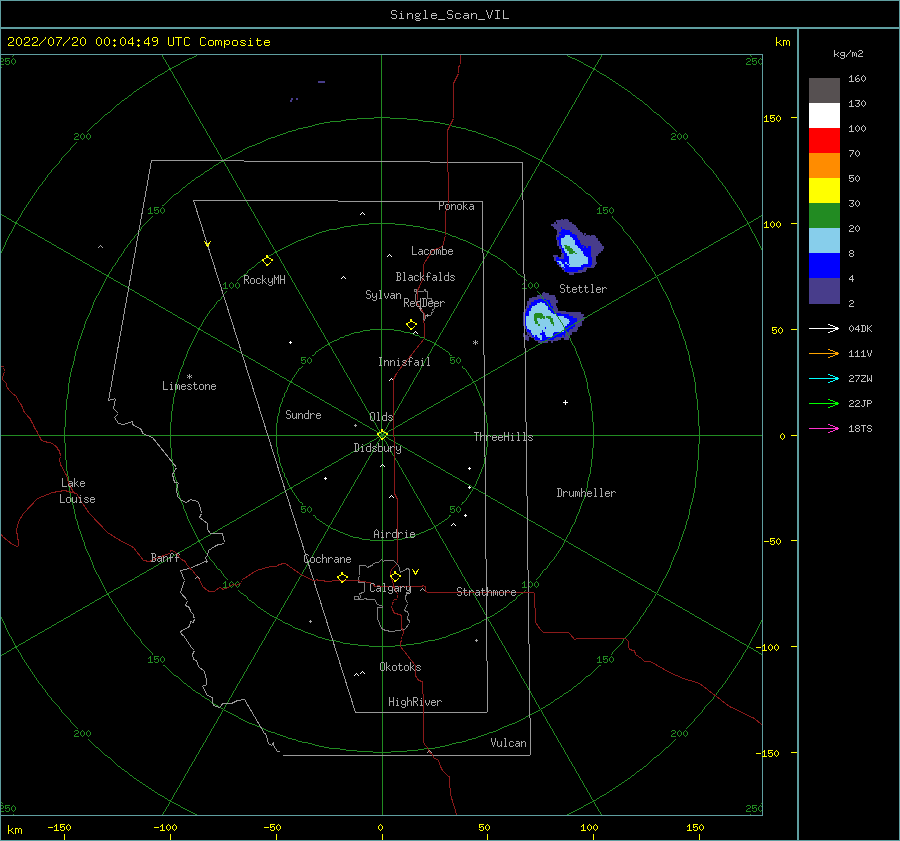The height and width of the screenshot is (841, 900).
Task: Pick the green 30 kg/m2 legend swatch
Action: pyautogui.click(x=824, y=215)
